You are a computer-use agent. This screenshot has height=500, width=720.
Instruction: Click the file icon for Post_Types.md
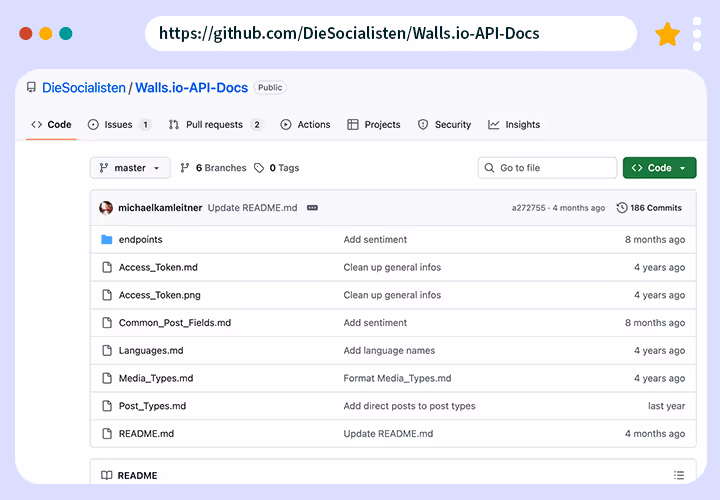click(107, 406)
